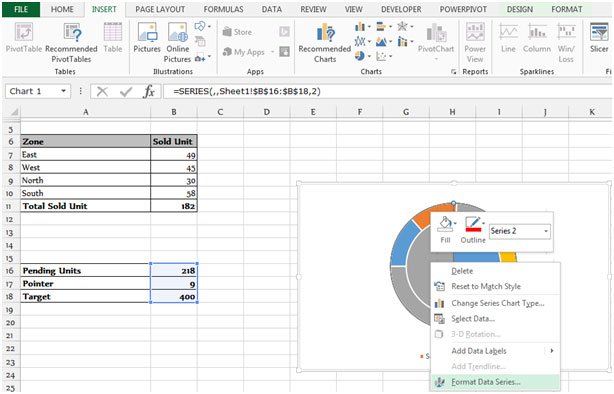614x394 pixels.
Task: Select column A header
Action: (85, 112)
